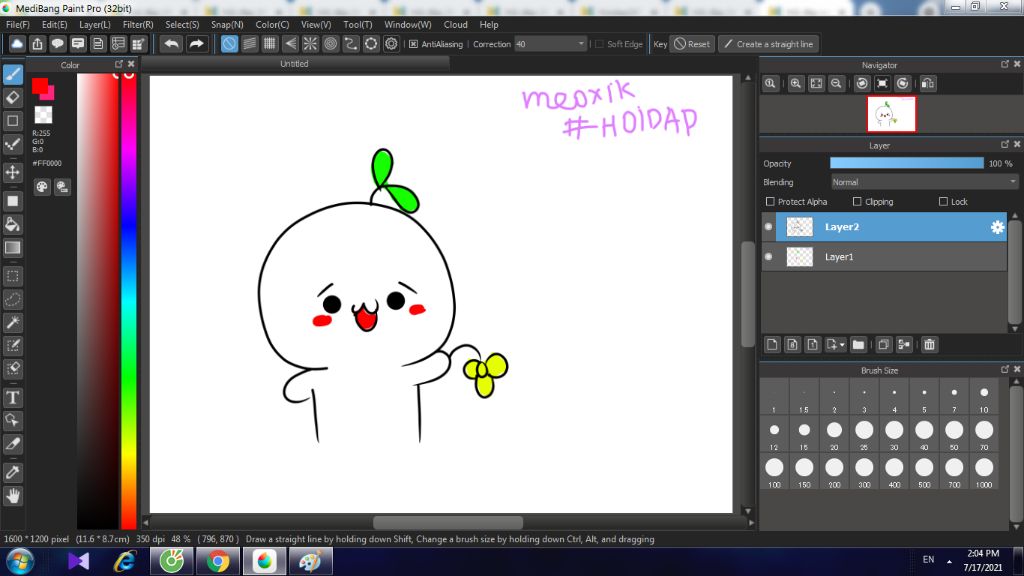Click Create a straight line button
This screenshot has height=576, width=1024.
coord(769,44)
